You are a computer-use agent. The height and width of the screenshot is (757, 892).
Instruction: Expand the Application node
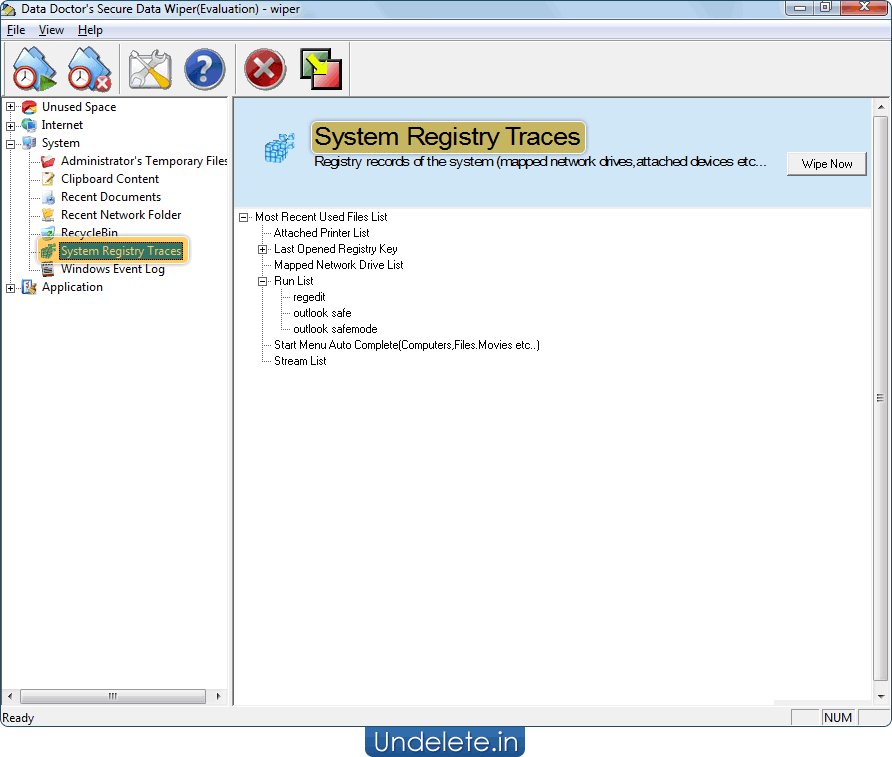pyautogui.click(x=10, y=288)
